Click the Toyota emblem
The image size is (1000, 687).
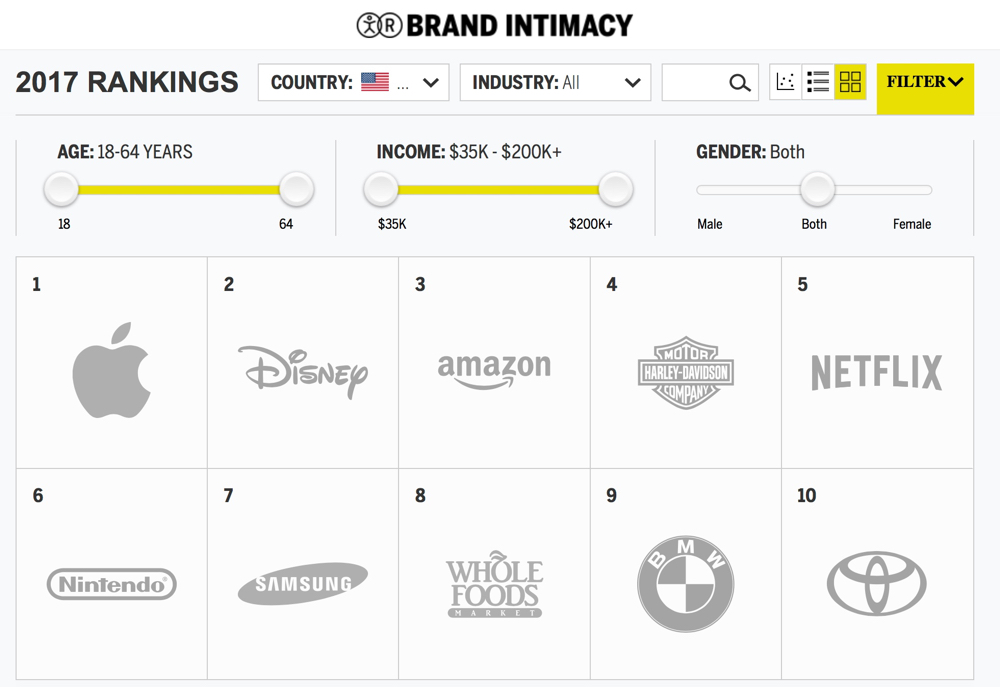coord(877,584)
